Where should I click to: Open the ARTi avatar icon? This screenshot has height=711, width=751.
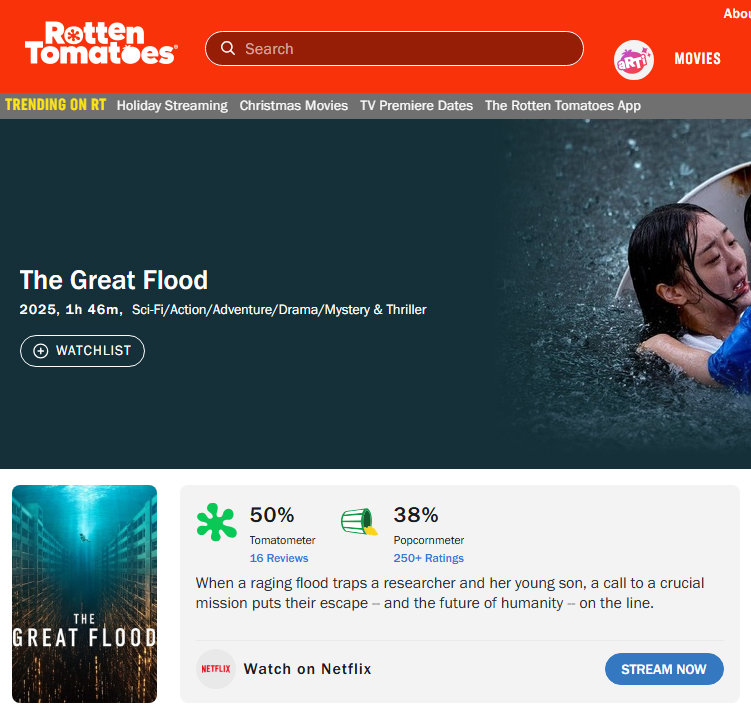point(634,60)
